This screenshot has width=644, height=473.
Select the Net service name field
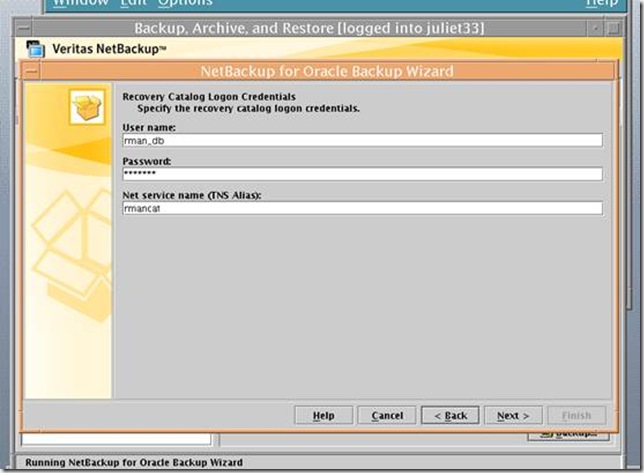[362, 208]
